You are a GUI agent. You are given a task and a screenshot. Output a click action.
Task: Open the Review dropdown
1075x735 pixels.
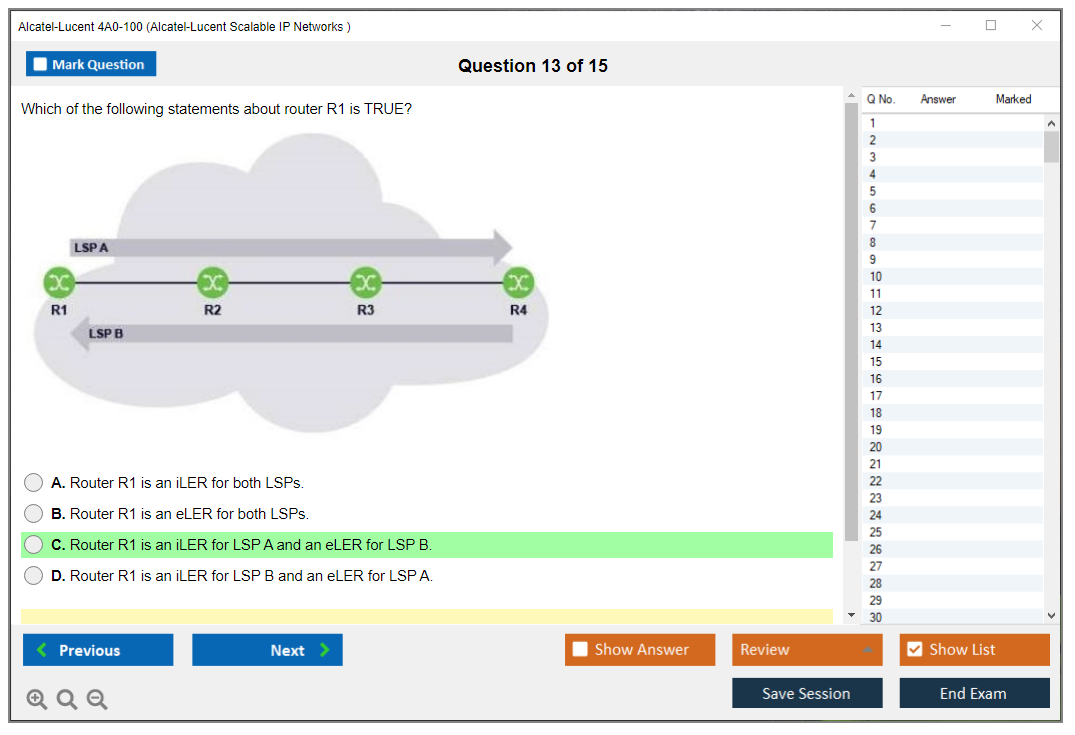(x=806, y=650)
